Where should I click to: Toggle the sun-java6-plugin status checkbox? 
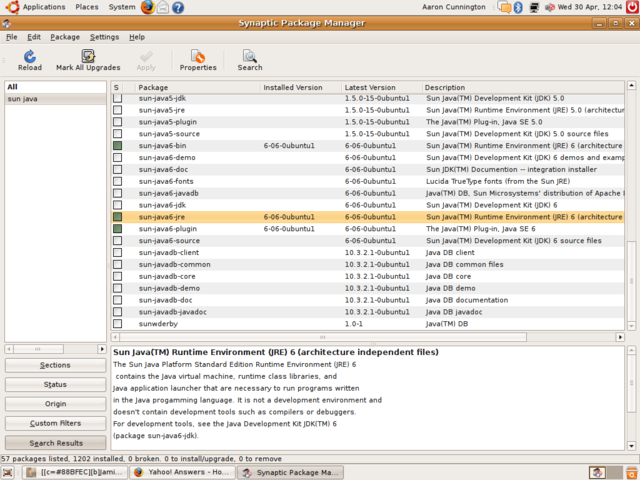click(118, 228)
